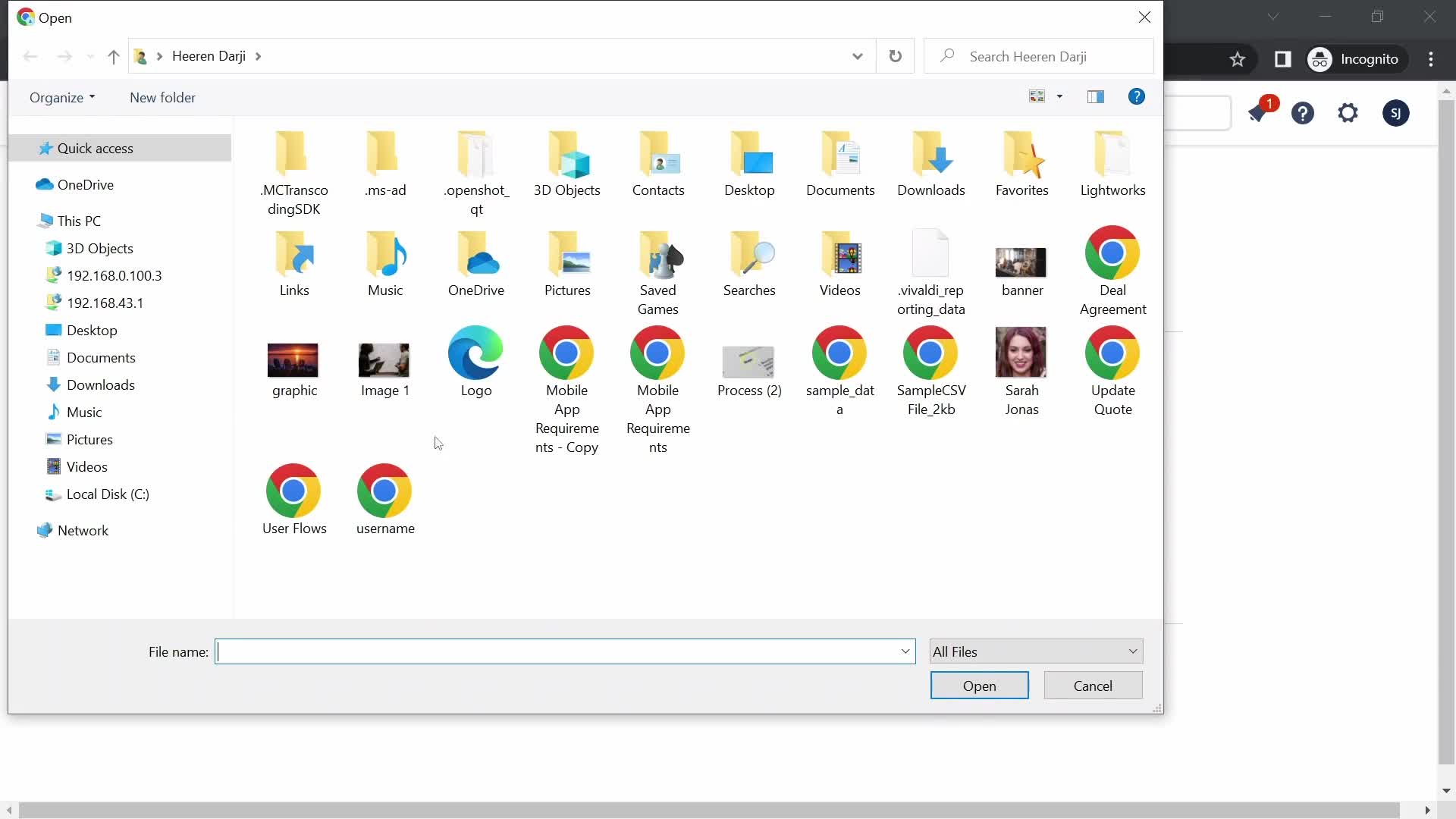Viewport: 1456px width, 819px height.
Task: Go up one folder level
Action: coord(114,56)
